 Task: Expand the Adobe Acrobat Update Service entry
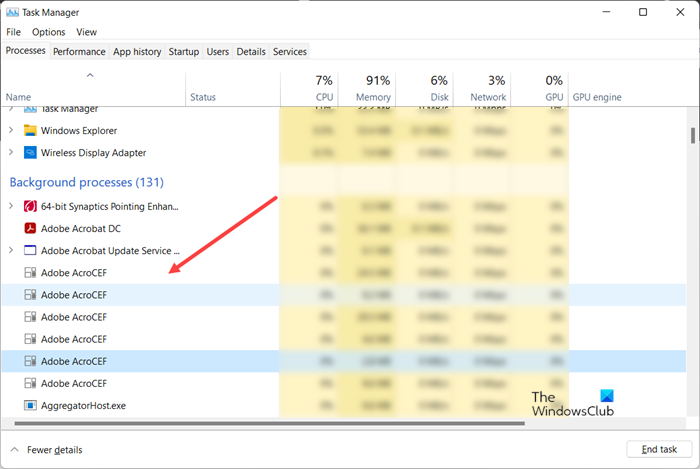(11, 250)
